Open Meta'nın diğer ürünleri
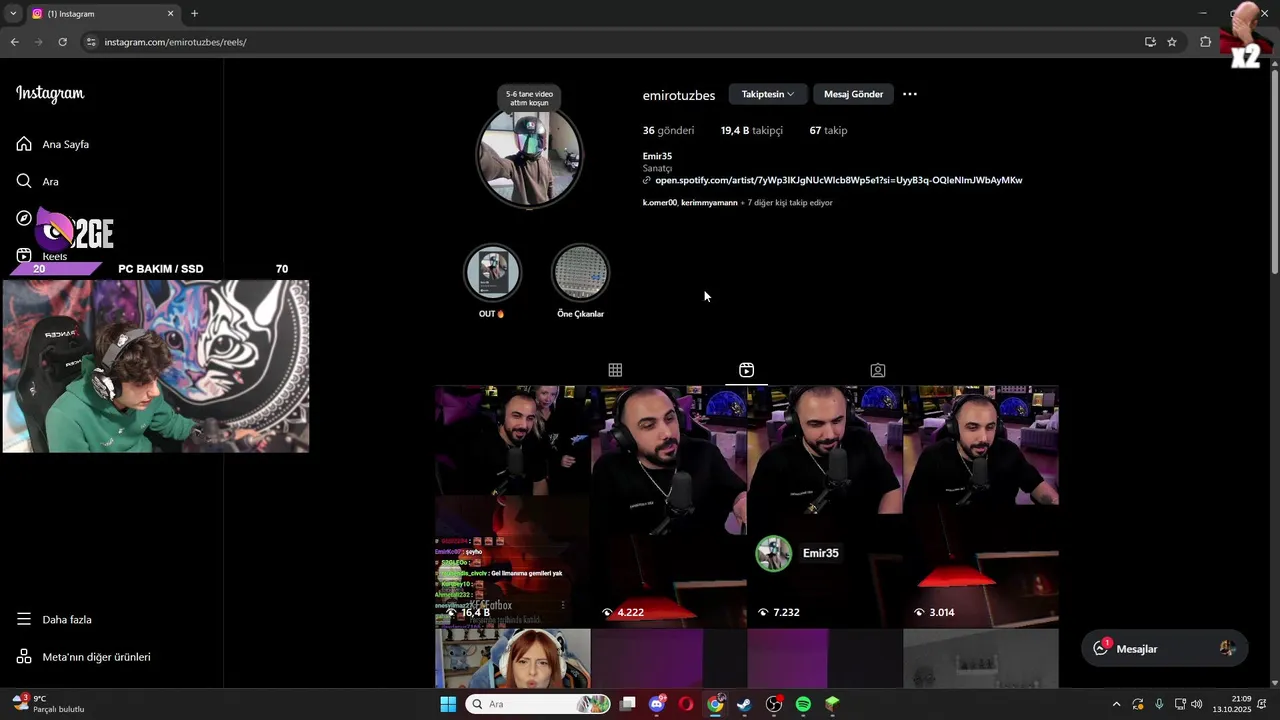This screenshot has height=720, width=1280. (x=83, y=657)
